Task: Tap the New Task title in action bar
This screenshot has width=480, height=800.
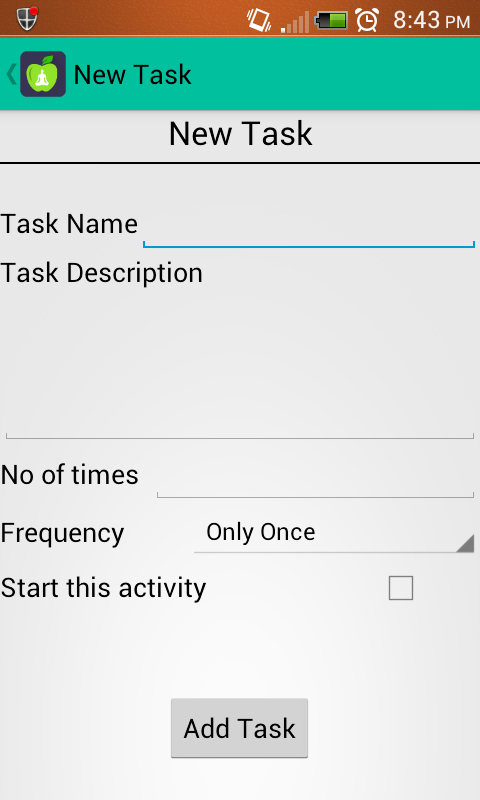Action: [x=133, y=75]
